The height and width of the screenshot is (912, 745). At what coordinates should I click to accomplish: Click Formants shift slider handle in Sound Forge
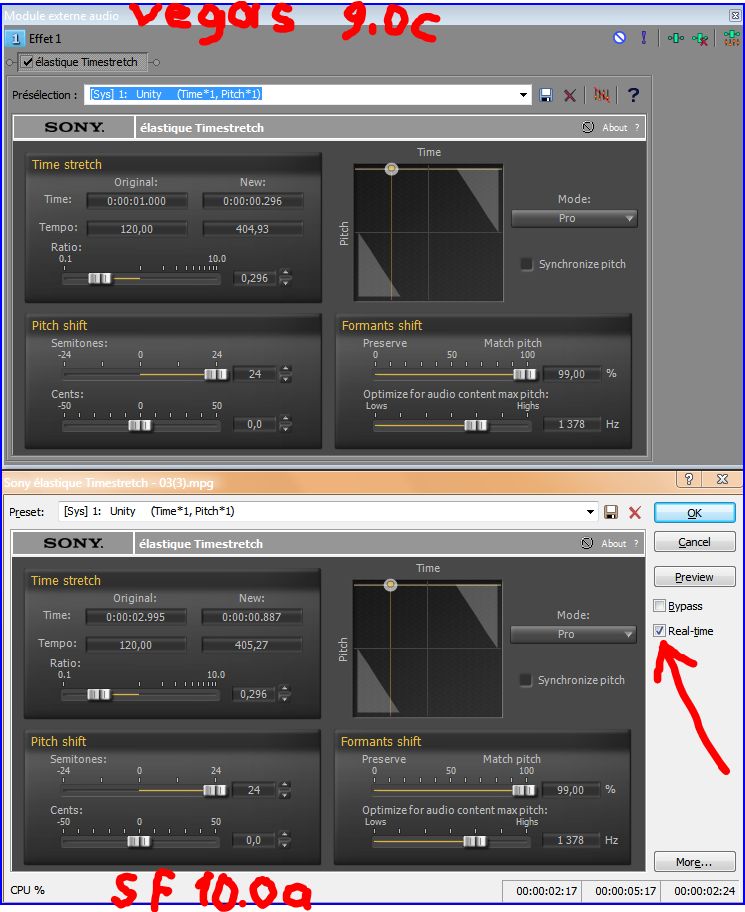click(x=523, y=790)
